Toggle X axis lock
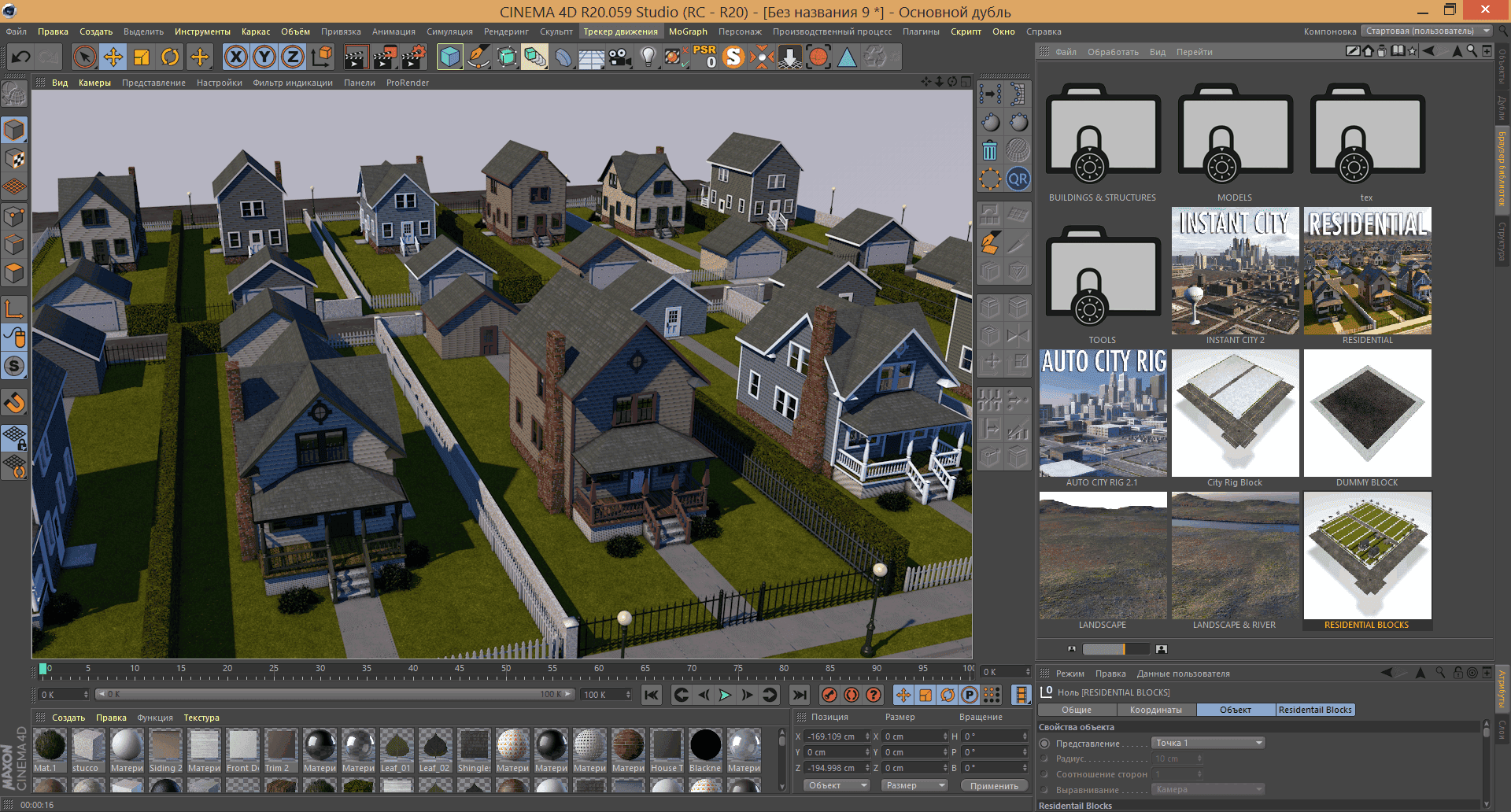 [236, 57]
